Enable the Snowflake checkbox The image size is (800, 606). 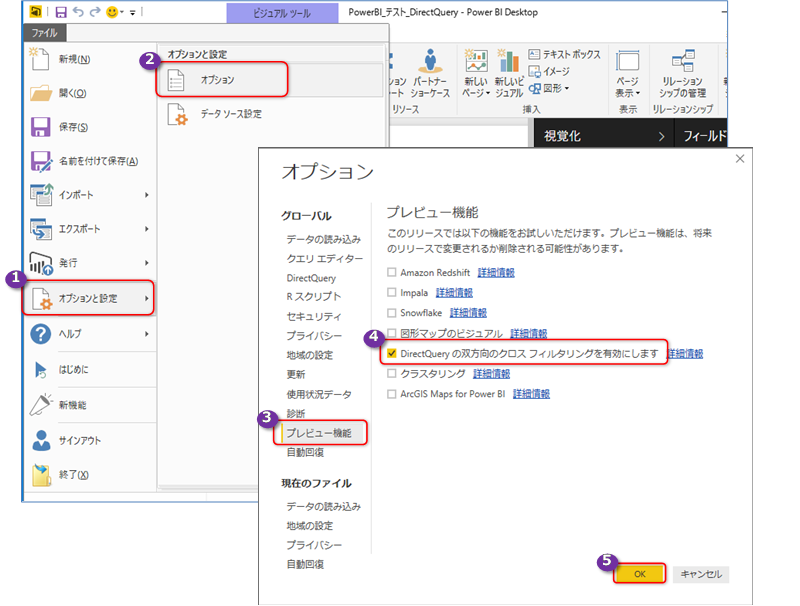391,313
